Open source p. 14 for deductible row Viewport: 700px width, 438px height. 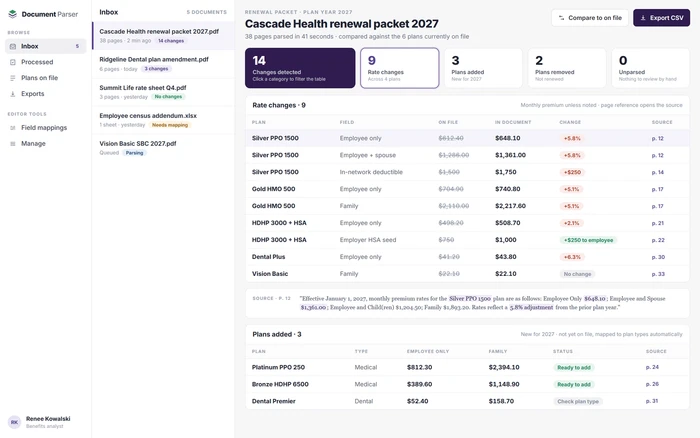658,172
